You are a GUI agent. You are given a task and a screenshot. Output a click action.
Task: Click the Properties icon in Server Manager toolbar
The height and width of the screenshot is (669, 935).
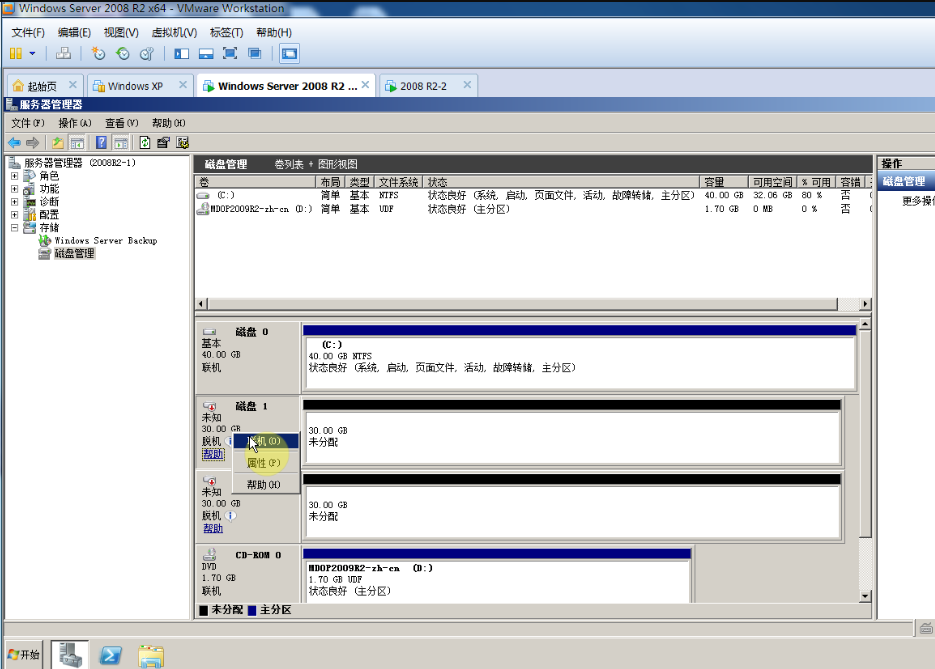163,143
